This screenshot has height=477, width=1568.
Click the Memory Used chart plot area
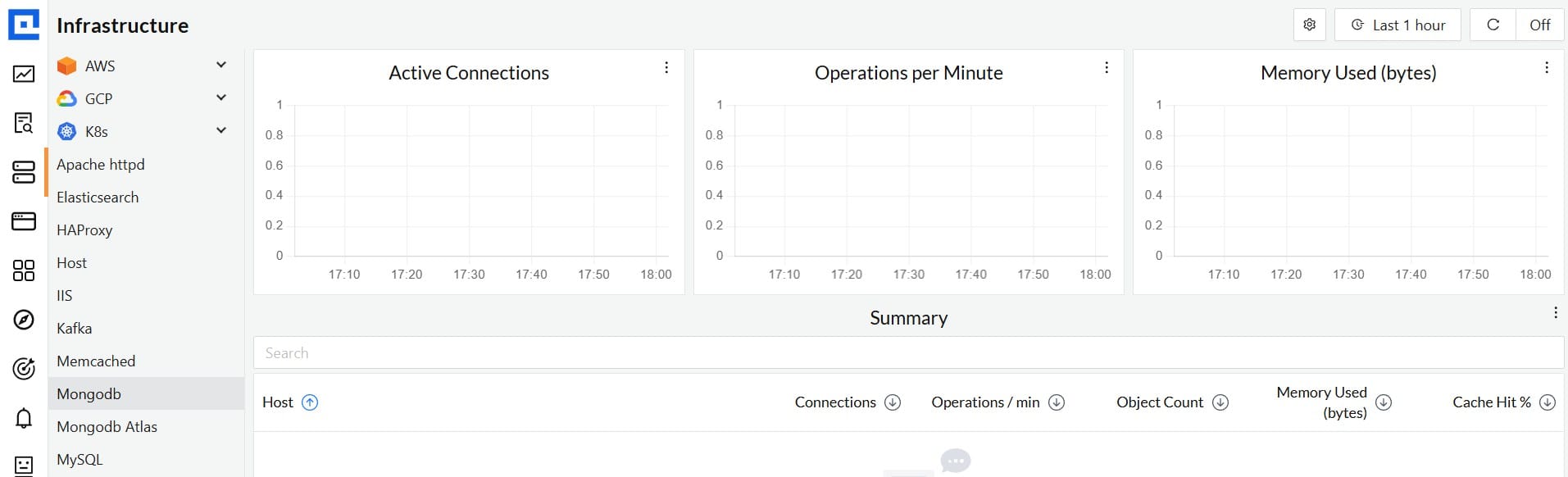point(1361,180)
